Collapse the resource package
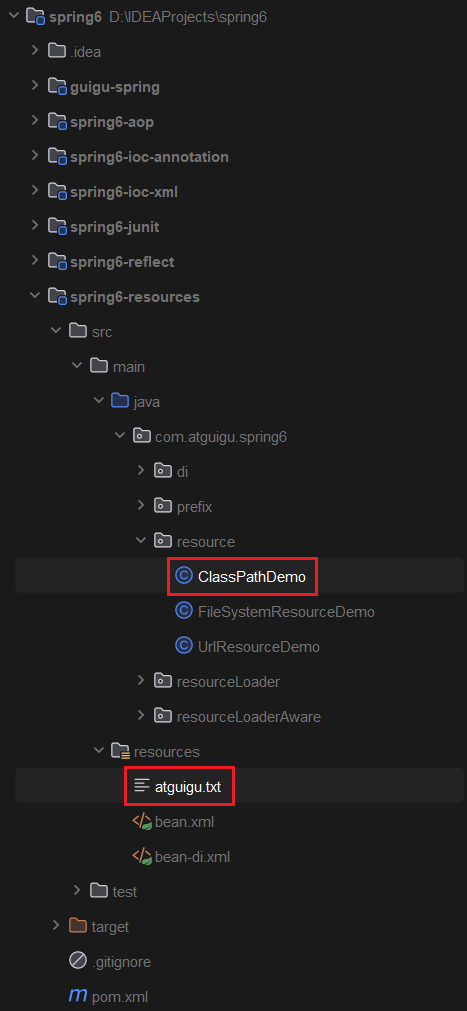Viewport: 467px width, 1011px height. (141, 541)
